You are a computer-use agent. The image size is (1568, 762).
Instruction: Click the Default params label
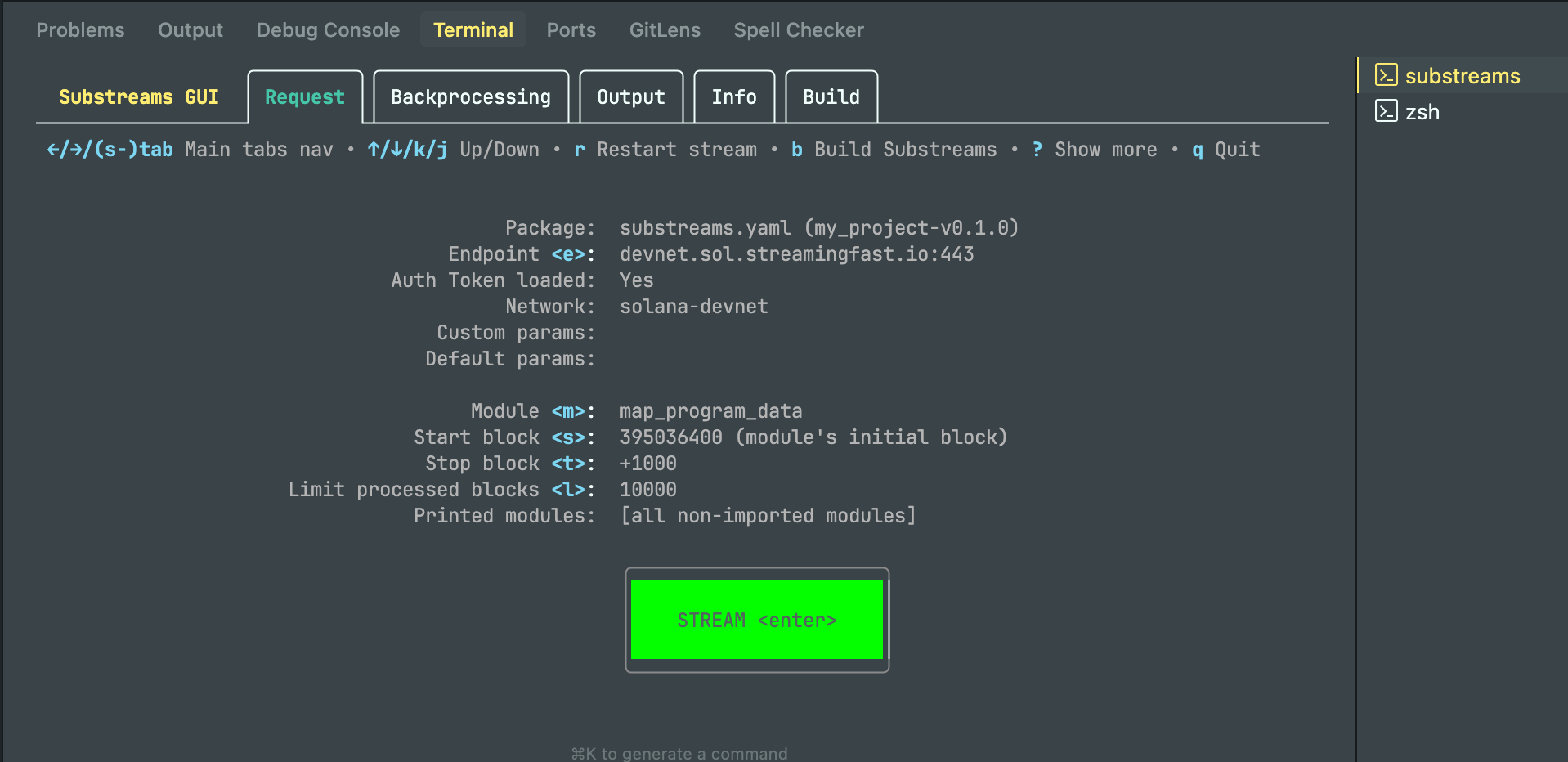coord(510,359)
